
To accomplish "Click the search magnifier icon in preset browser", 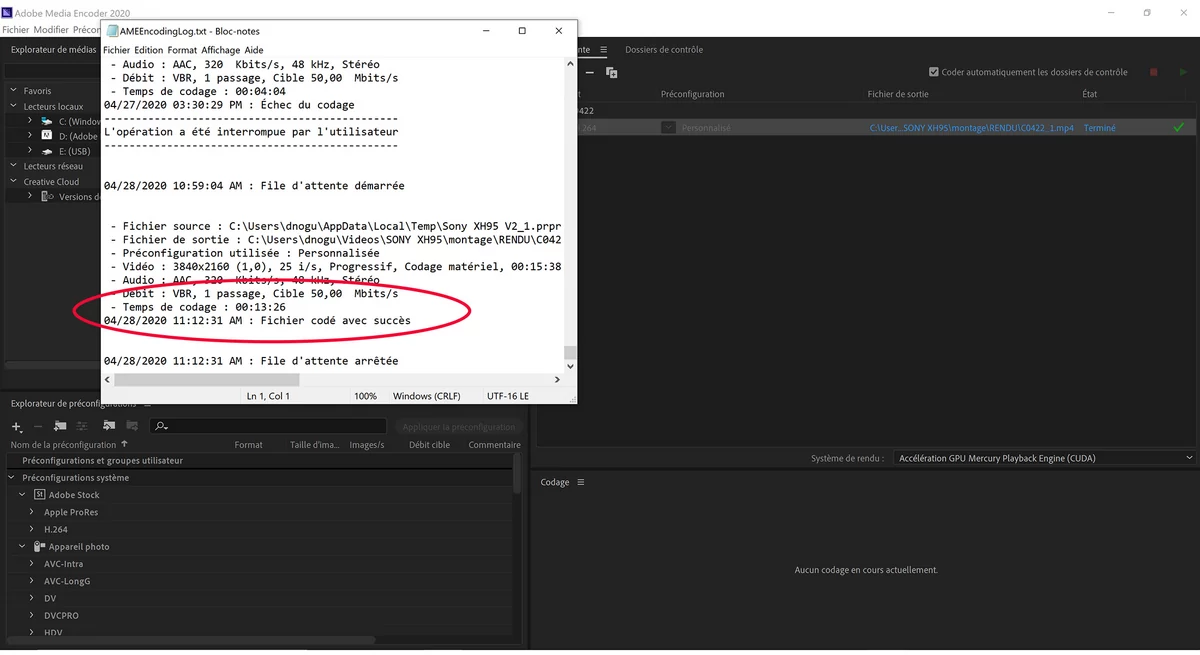I will (161, 427).
